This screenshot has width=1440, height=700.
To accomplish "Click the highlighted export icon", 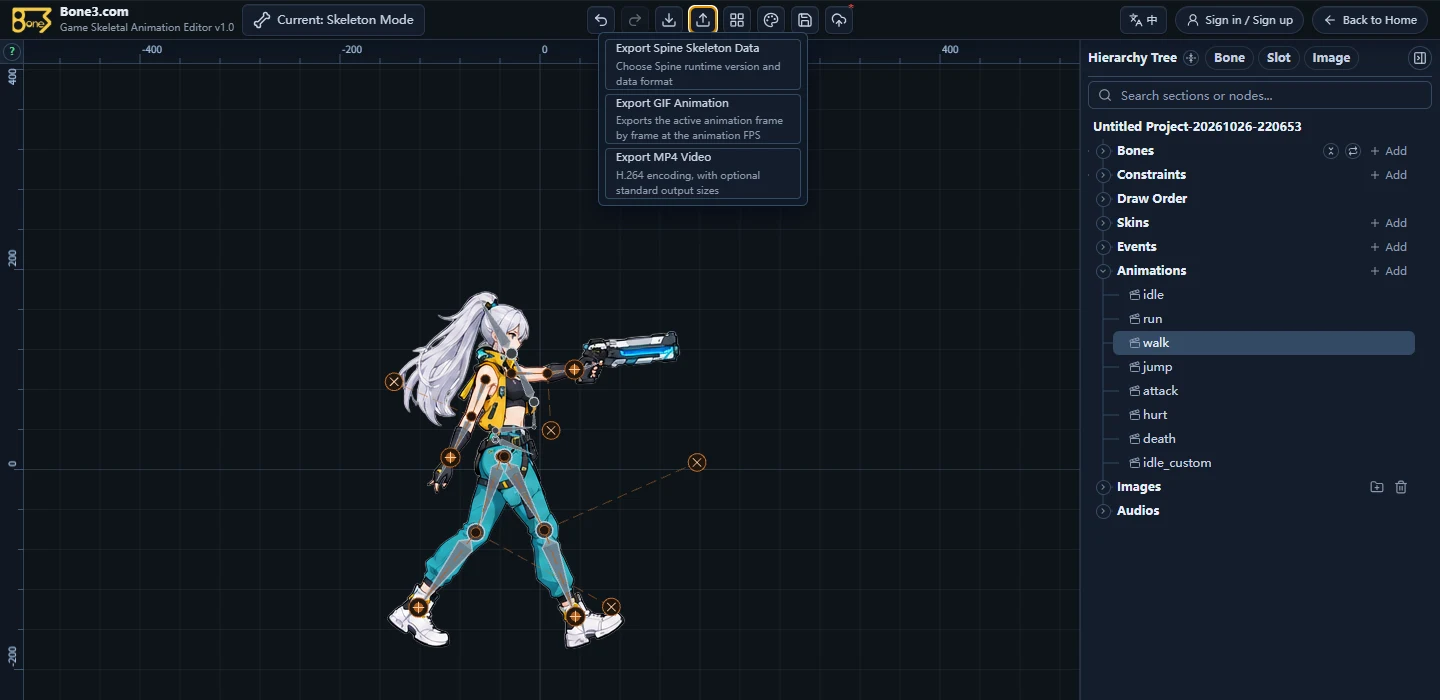I will point(703,20).
